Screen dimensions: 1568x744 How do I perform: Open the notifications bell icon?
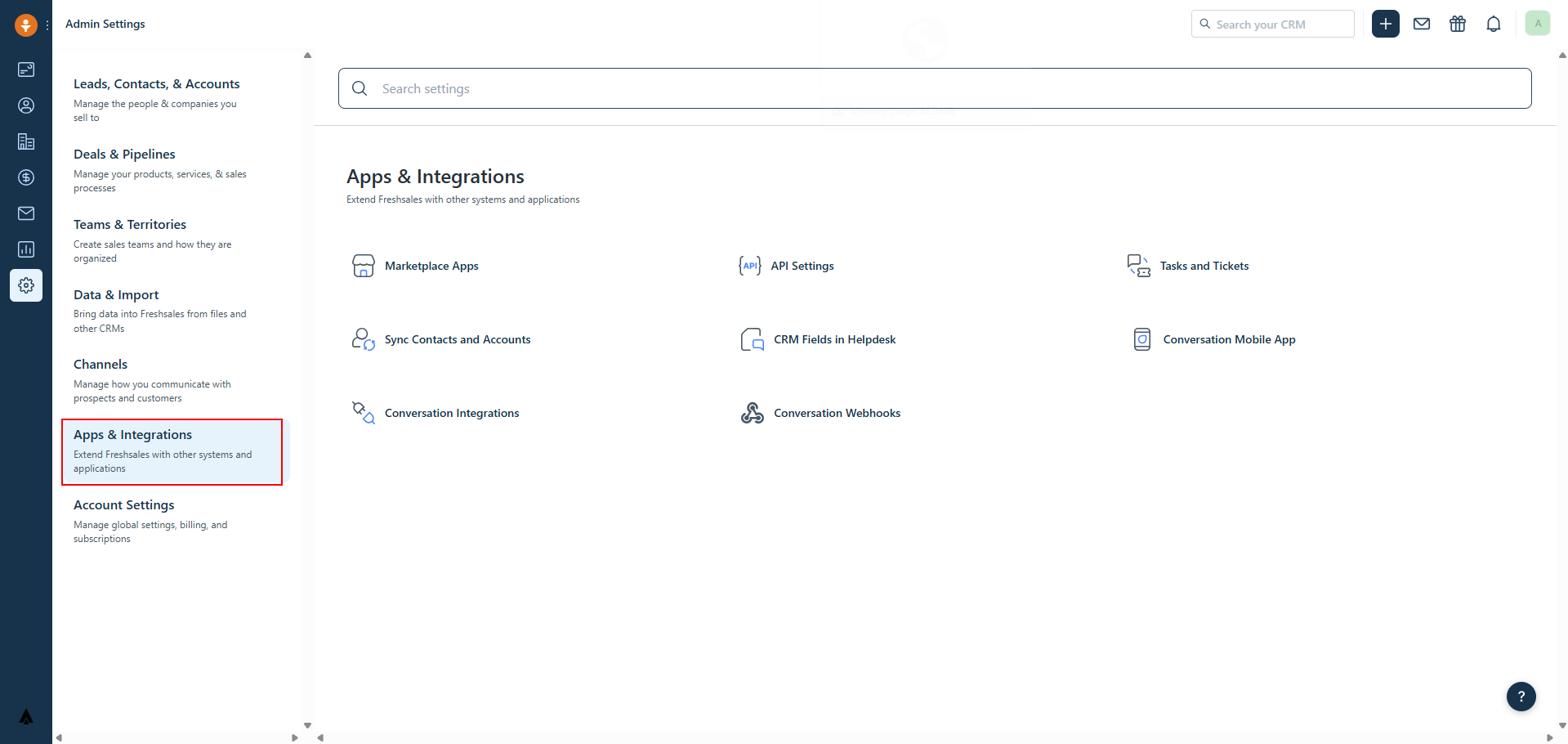1494,24
